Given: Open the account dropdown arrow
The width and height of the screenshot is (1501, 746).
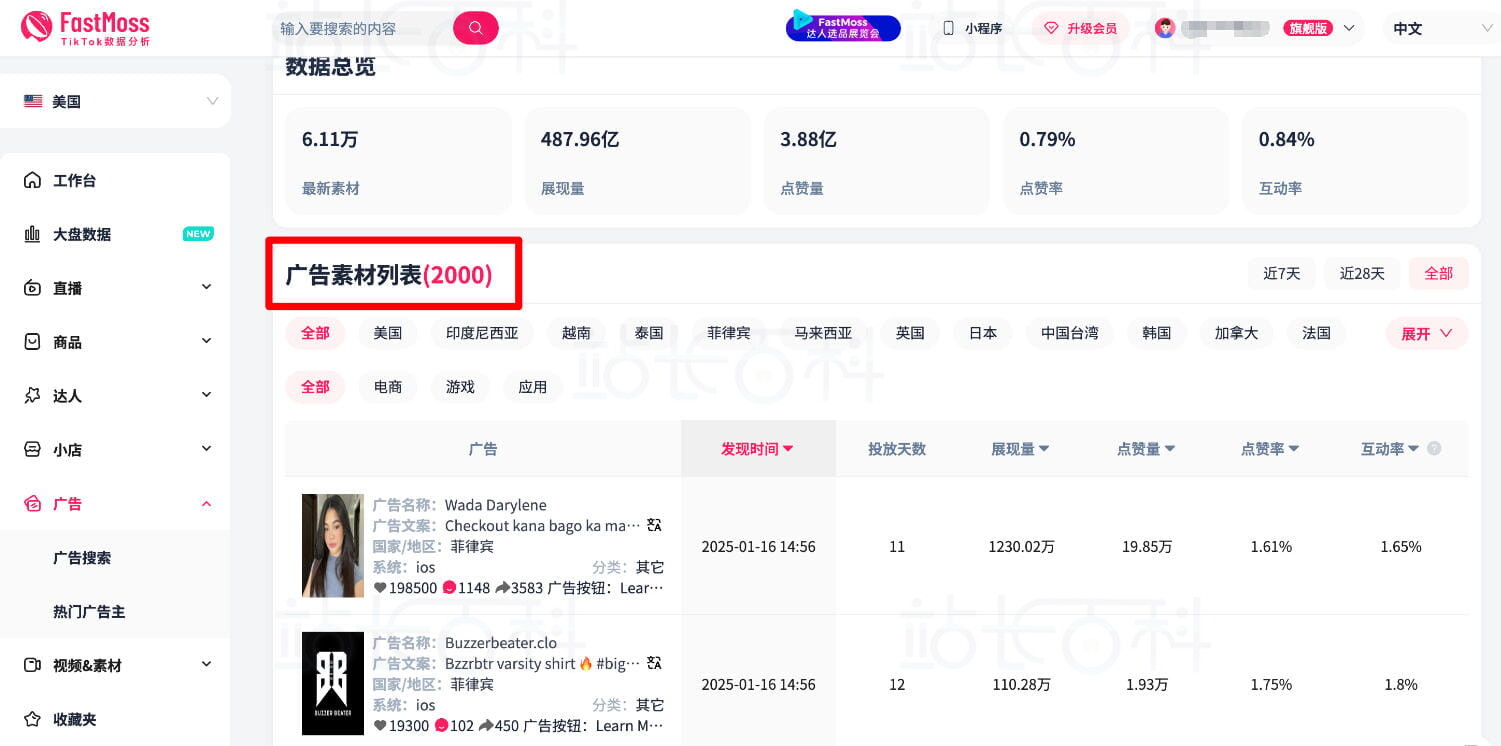Looking at the screenshot, I should pyautogui.click(x=1349, y=28).
